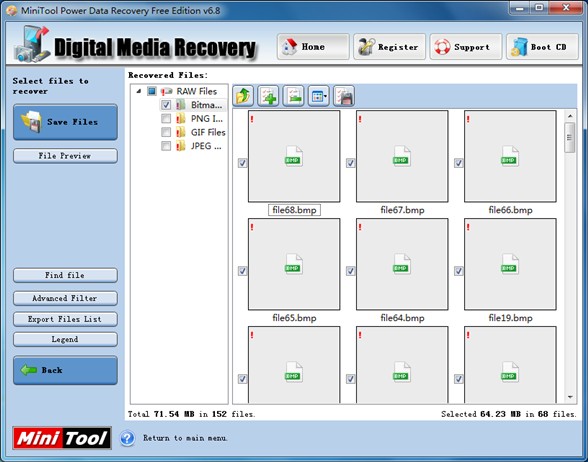Screen dimensions: 588x462
Task: Click Save Files to recover selection
Action: (65, 122)
